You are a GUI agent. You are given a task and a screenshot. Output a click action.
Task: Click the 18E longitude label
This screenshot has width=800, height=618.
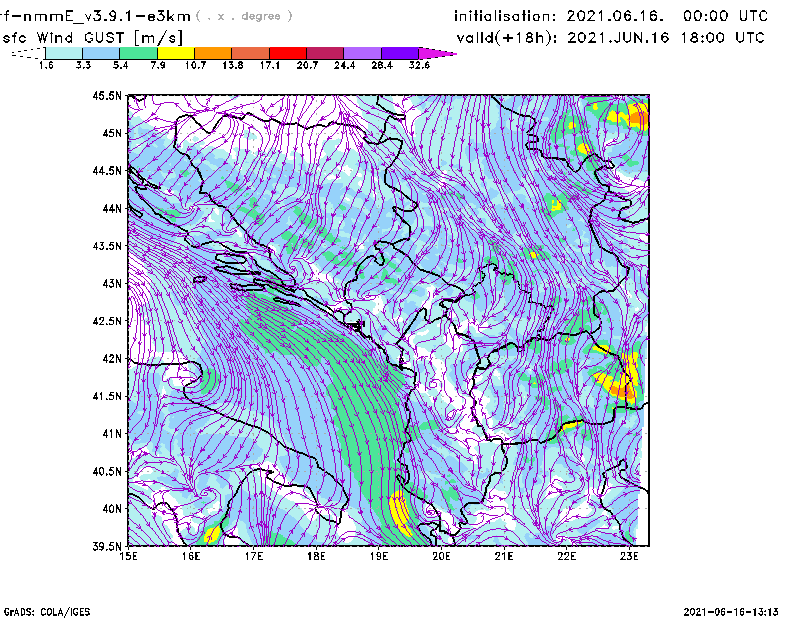coord(316,556)
